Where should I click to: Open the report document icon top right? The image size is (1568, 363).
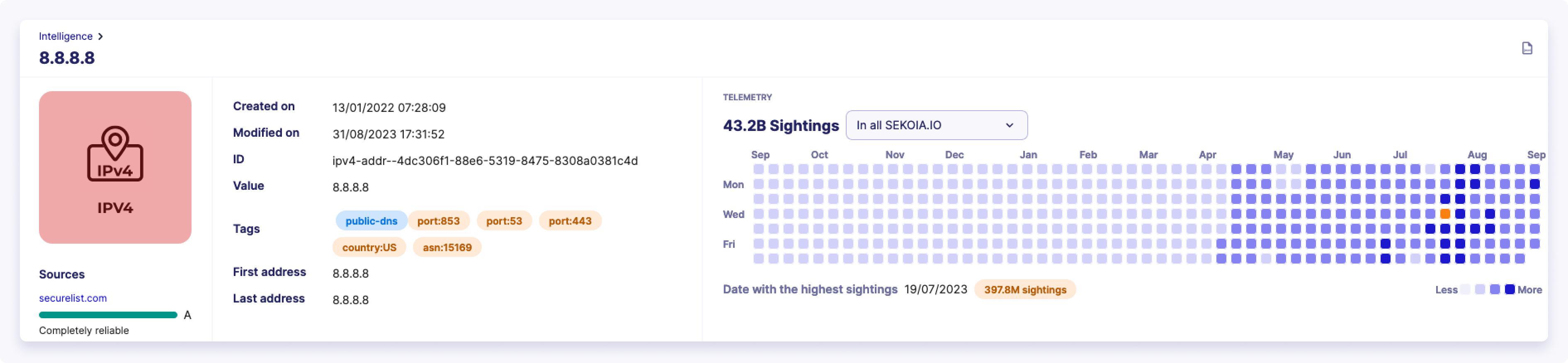[1528, 48]
